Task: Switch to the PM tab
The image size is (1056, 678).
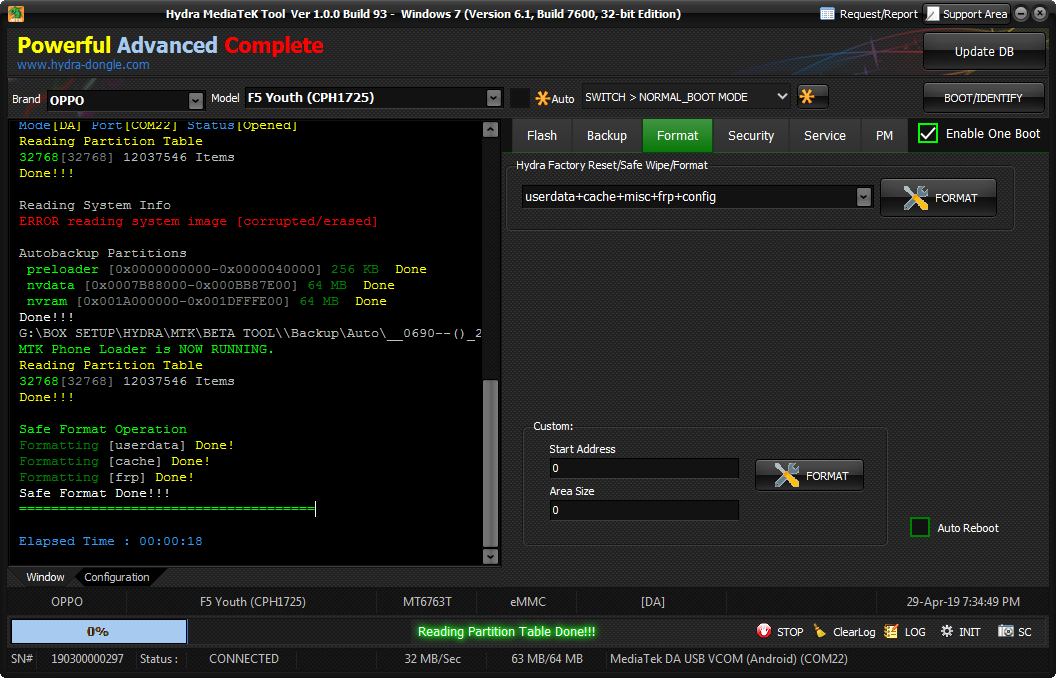Action: pyautogui.click(x=884, y=135)
